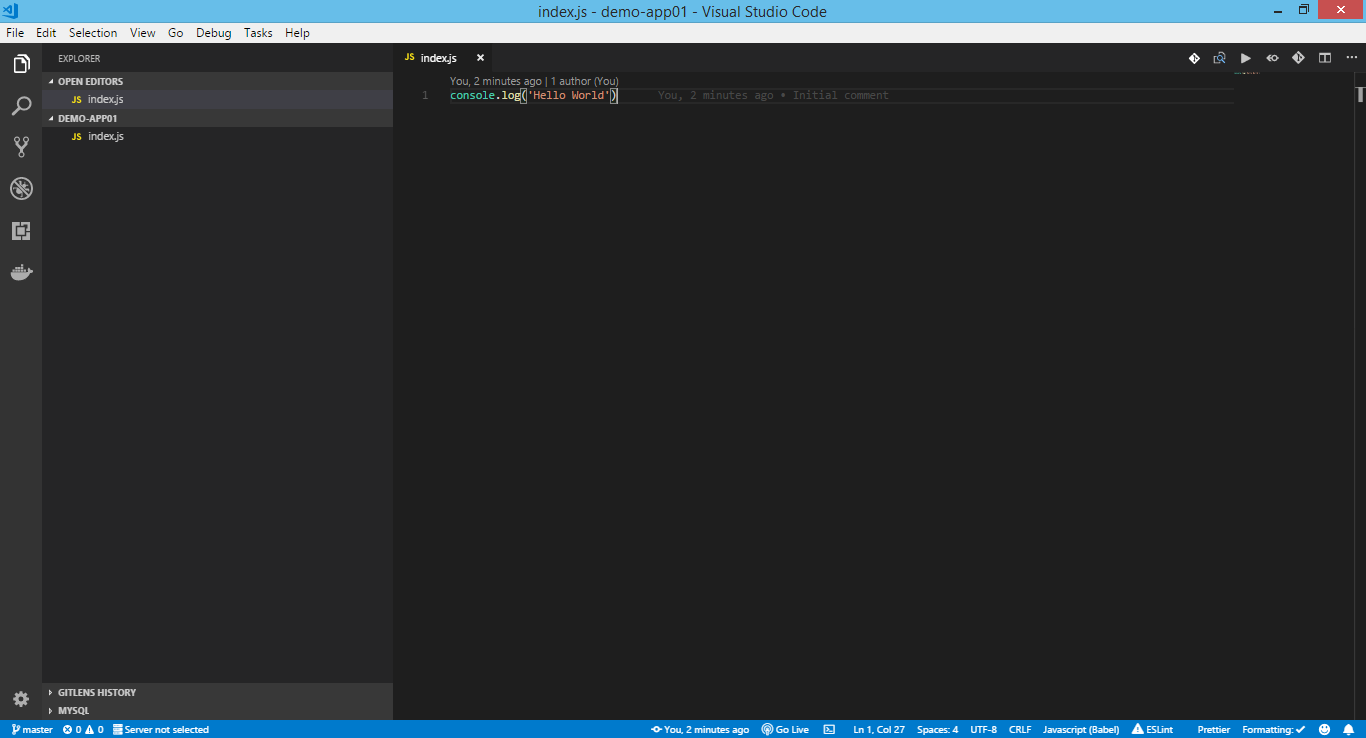Screen dimensions: 1366x738
Task: Run the index.js file with the Run button
Action: click(x=1245, y=57)
